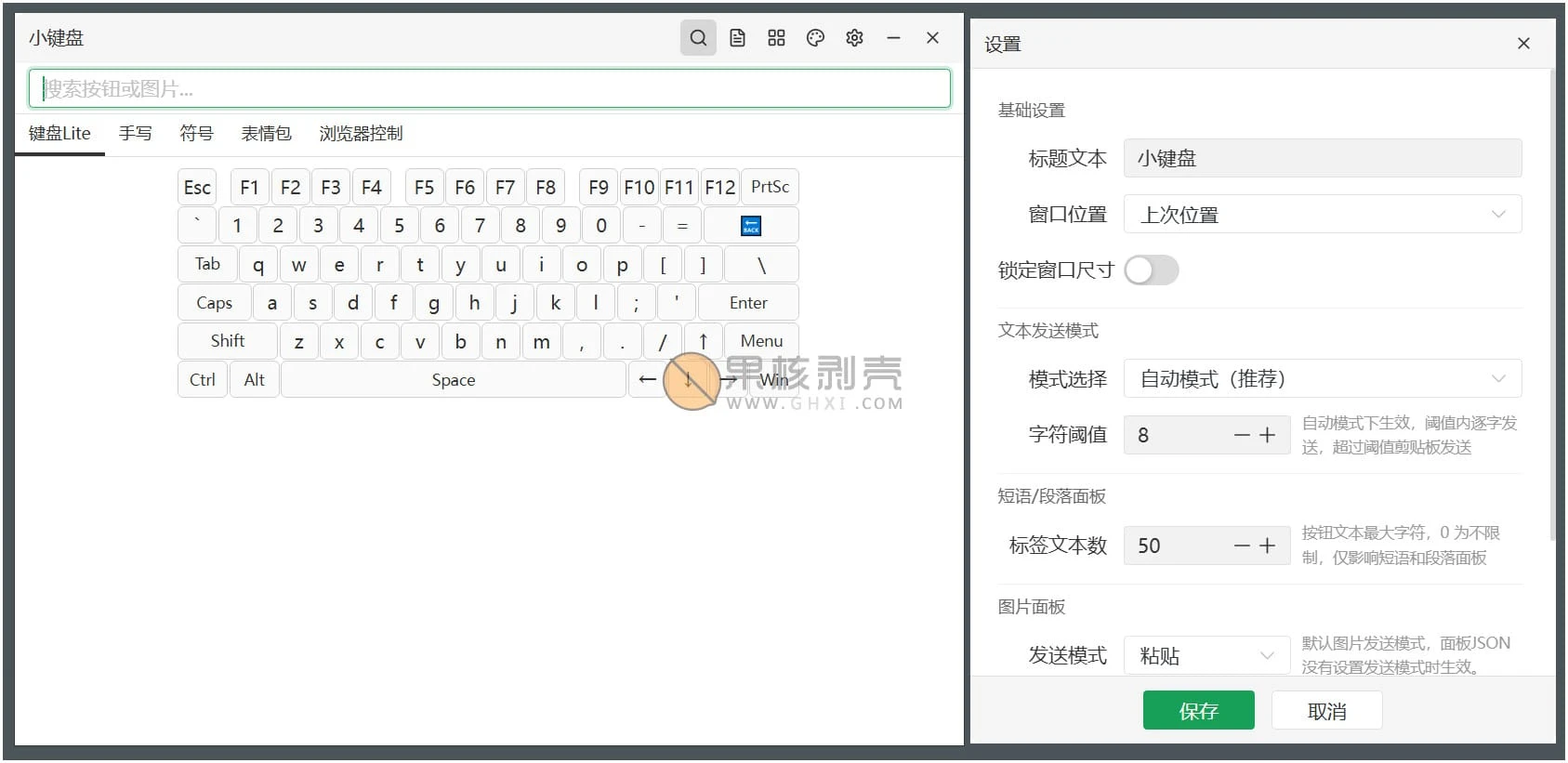Viewport: 1568px width, 763px height.
Task: Tap the Alt key
Action: tap(254, 379)
